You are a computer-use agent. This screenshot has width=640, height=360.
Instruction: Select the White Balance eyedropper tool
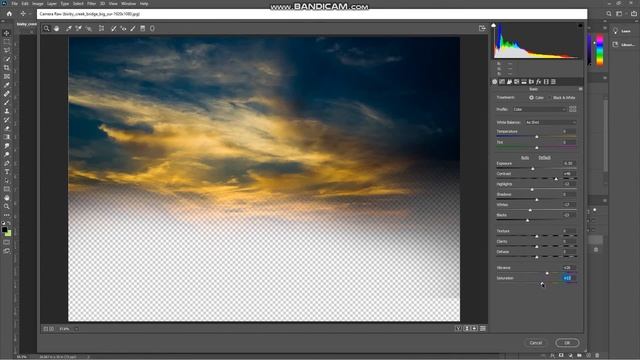pos(69,29)
